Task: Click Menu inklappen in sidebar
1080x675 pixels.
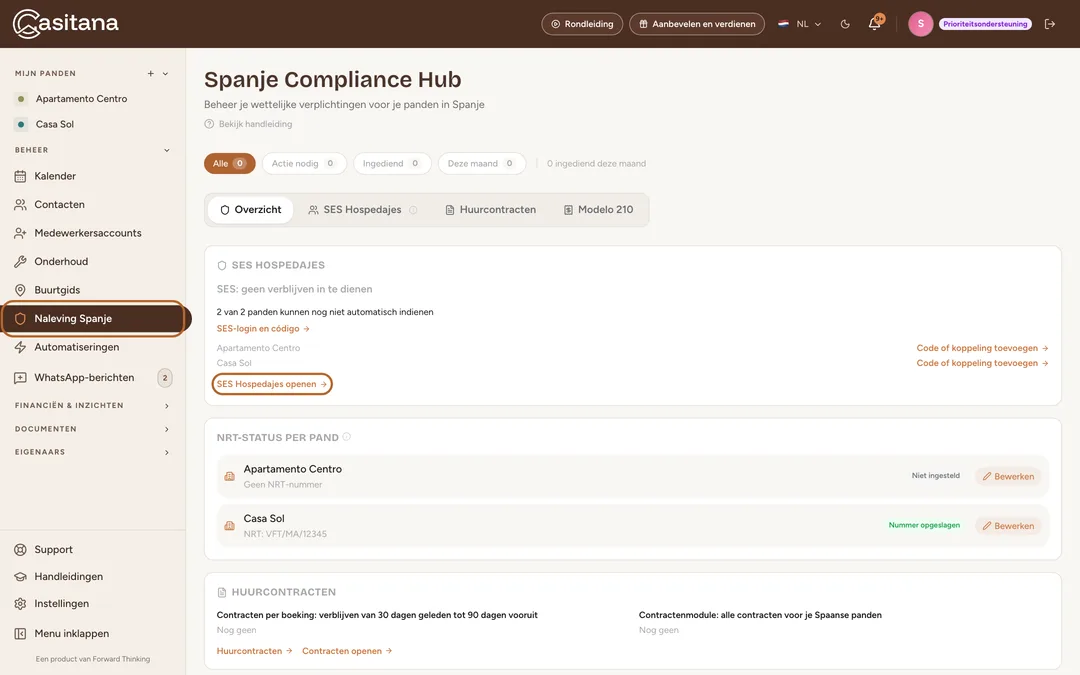Action: (72, 634)
